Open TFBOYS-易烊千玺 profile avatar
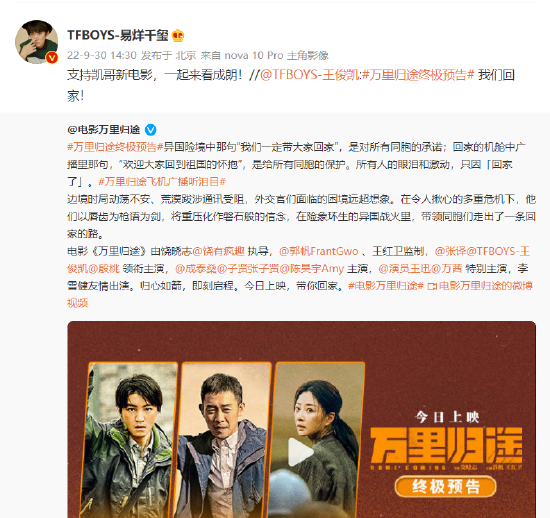 [36, 42]
